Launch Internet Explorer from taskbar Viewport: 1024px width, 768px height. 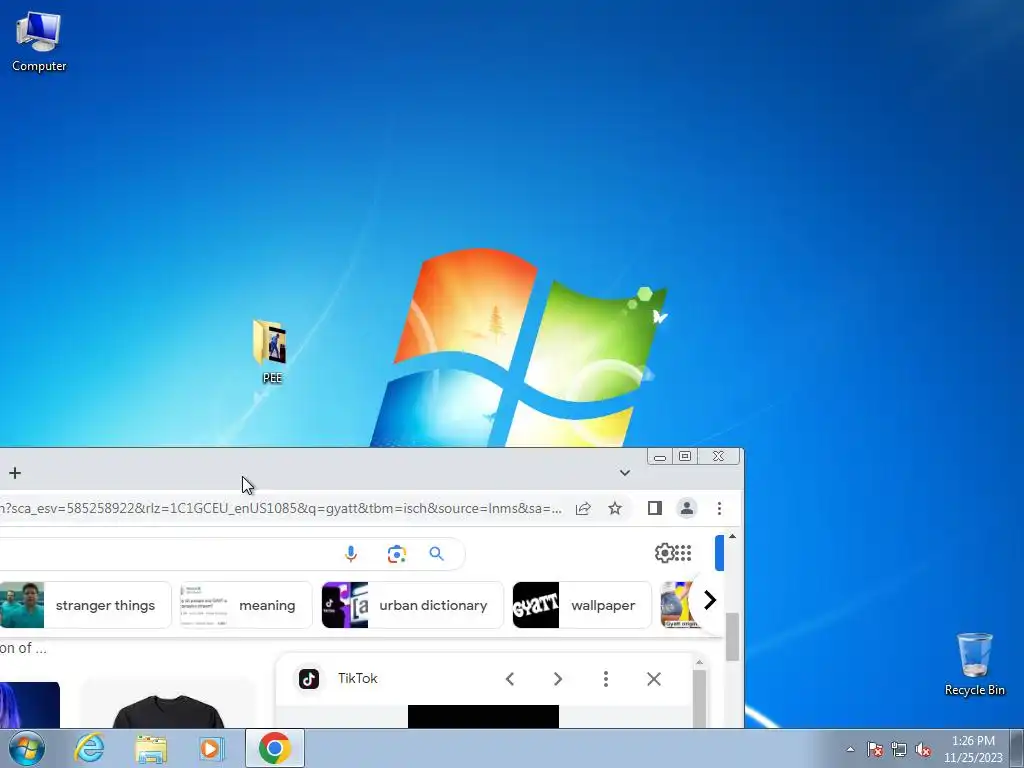tap(89, 748)
